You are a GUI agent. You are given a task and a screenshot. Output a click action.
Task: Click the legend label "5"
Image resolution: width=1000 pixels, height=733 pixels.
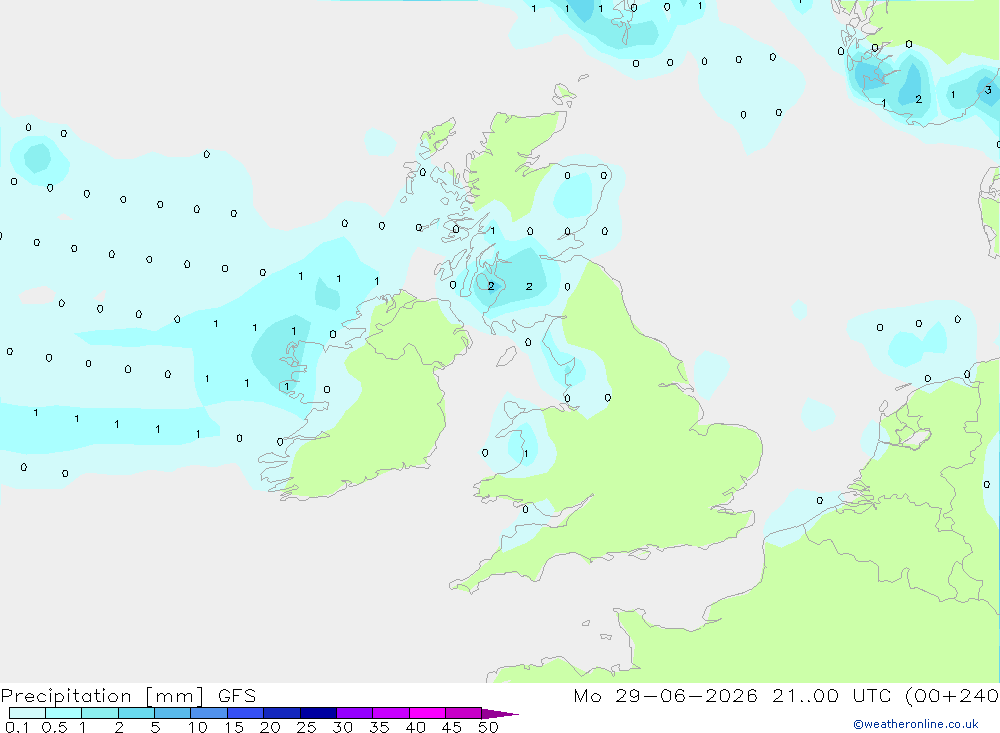(155, 727)
